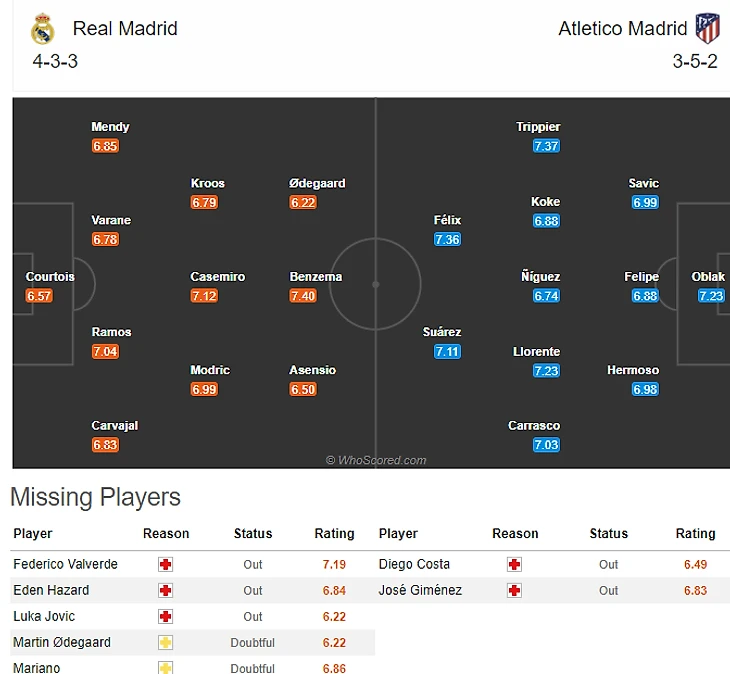Click Federico Valverde's red injury icon

click(165, 565)
